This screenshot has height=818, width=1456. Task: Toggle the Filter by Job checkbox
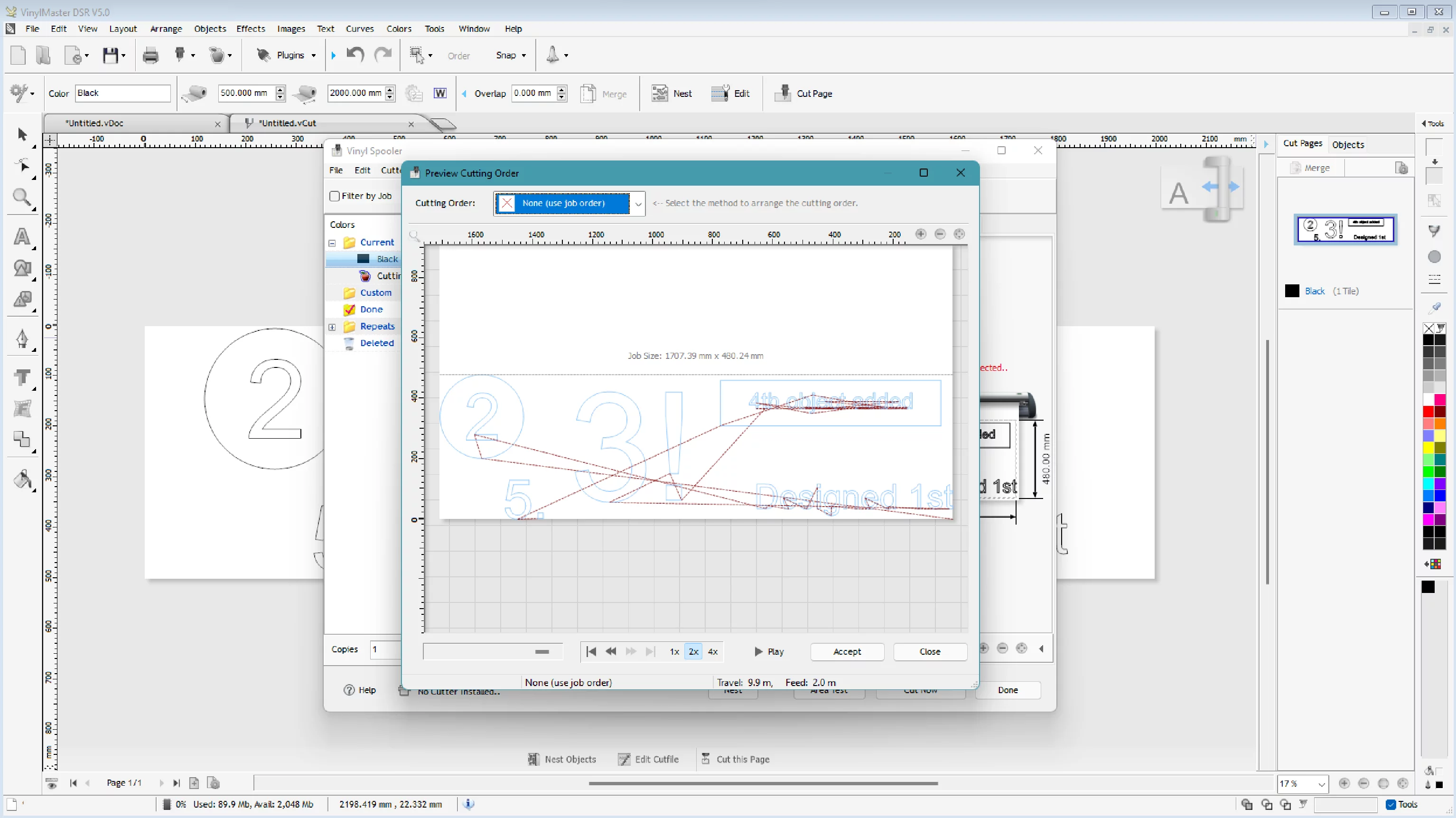click(335, 196)
